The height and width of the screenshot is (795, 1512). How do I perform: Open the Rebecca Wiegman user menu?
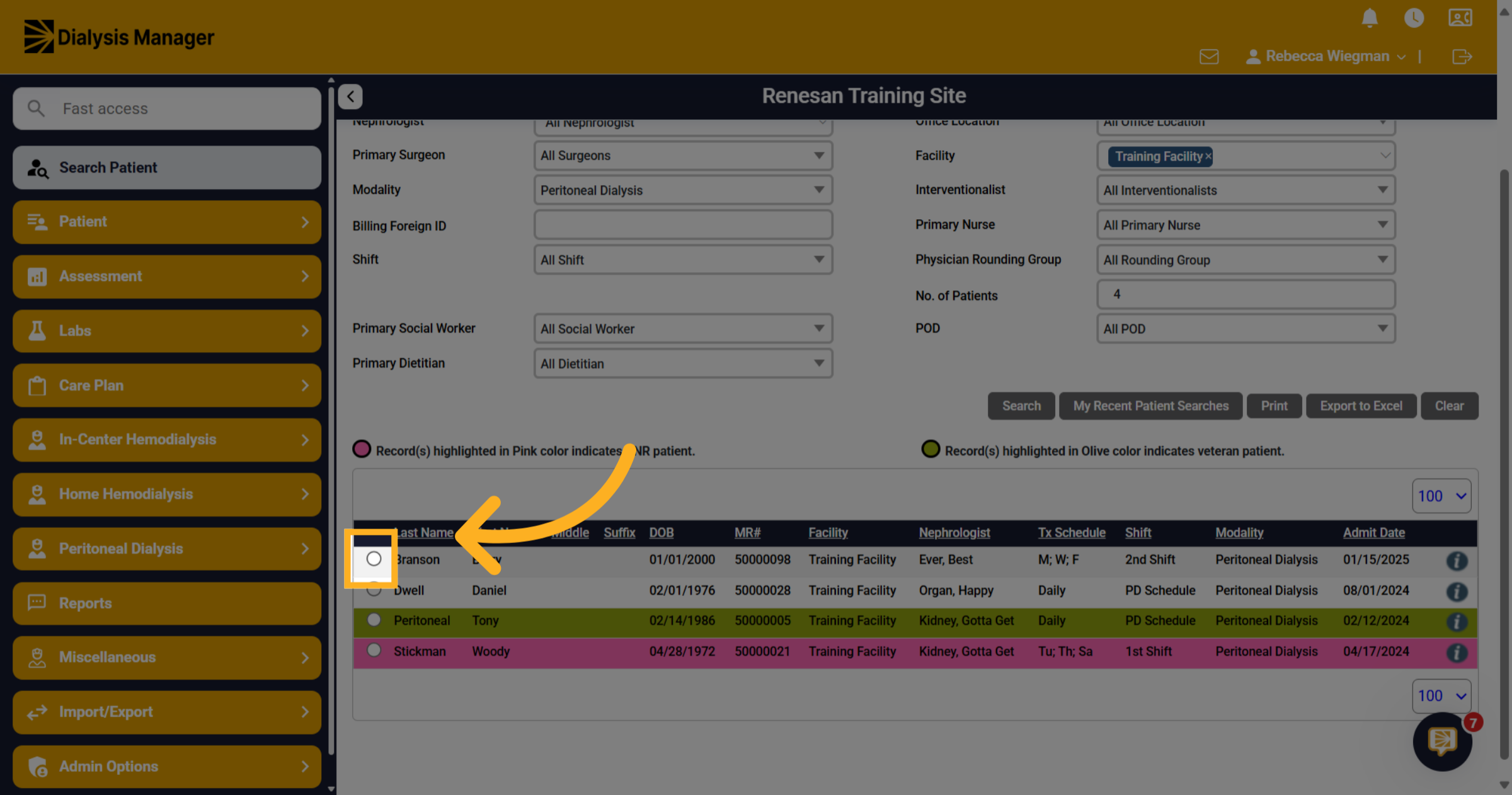[1326, 57]
